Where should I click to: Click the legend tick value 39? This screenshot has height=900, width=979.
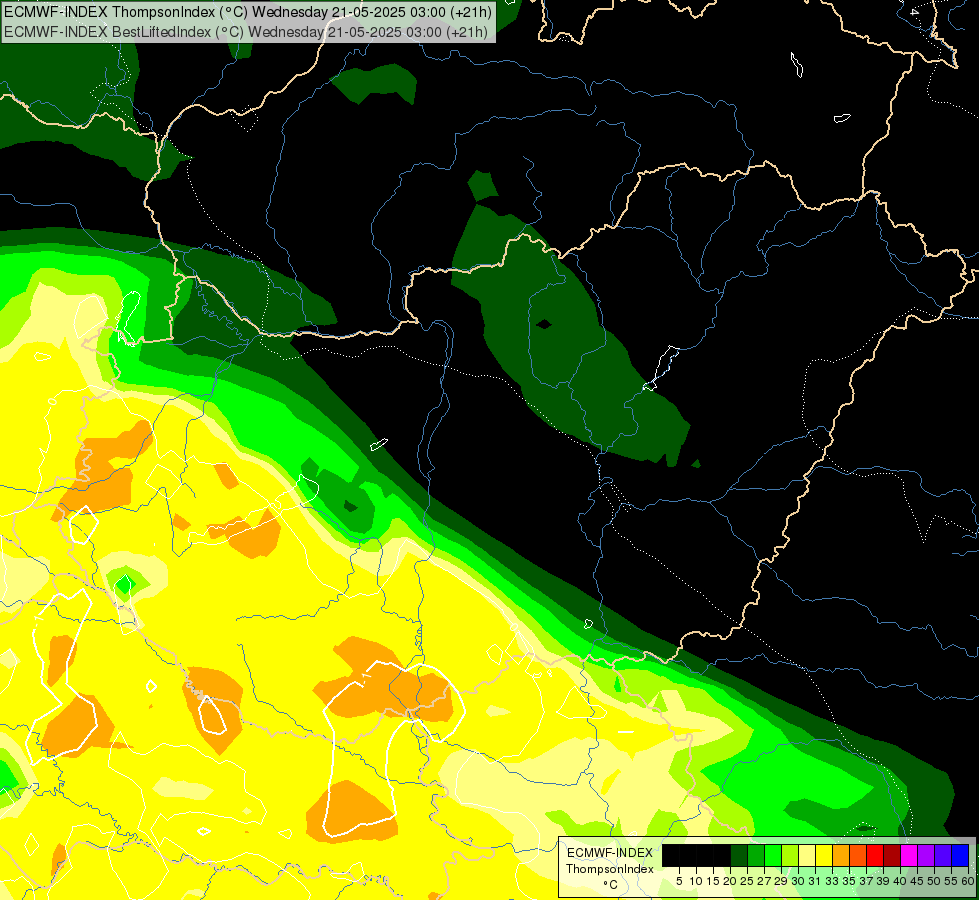883,881
